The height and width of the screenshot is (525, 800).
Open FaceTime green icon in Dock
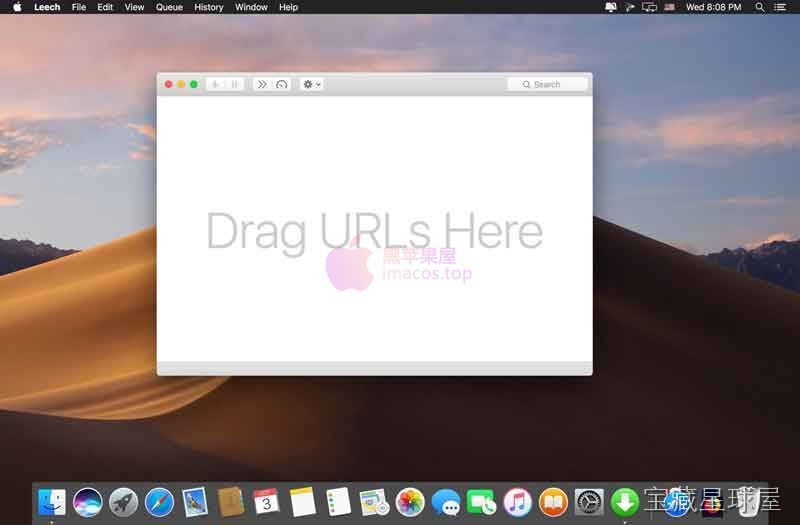coord(482,502)
